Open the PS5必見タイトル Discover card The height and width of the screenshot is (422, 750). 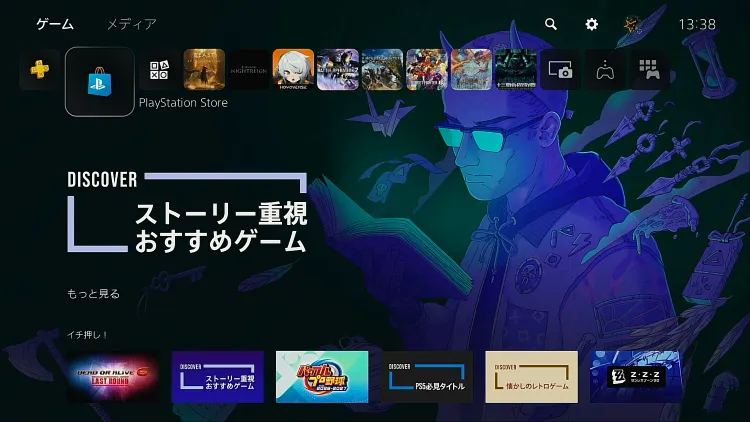[427, 377]
